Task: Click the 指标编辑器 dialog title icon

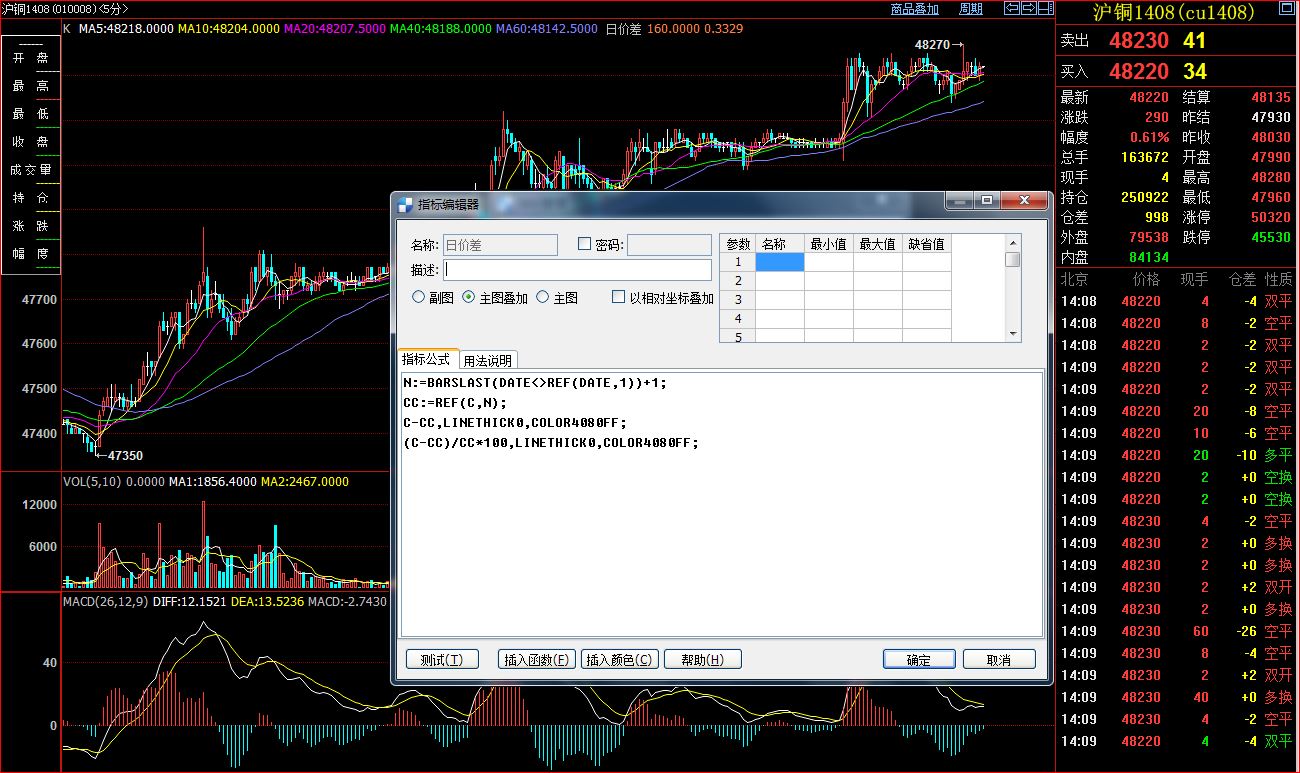Action: [x=405, y=204]
